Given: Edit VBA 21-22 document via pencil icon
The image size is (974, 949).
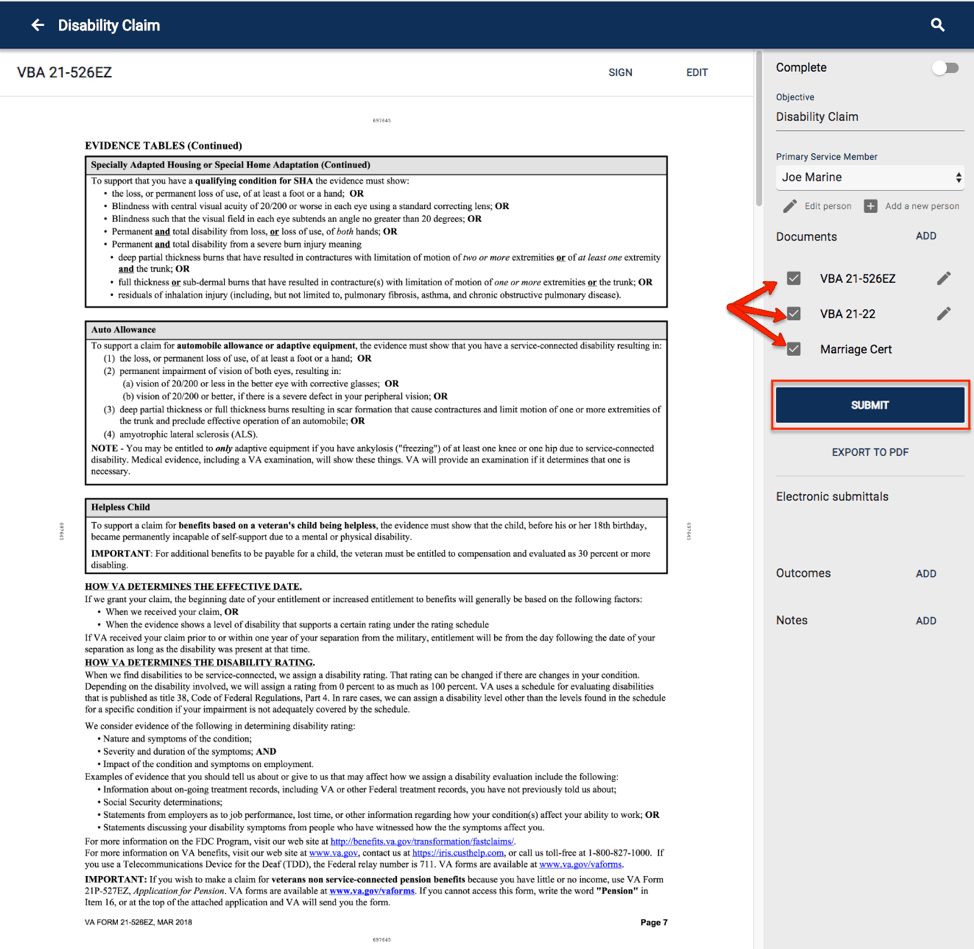Looking at the screenshot, I should tap(944, 314).
